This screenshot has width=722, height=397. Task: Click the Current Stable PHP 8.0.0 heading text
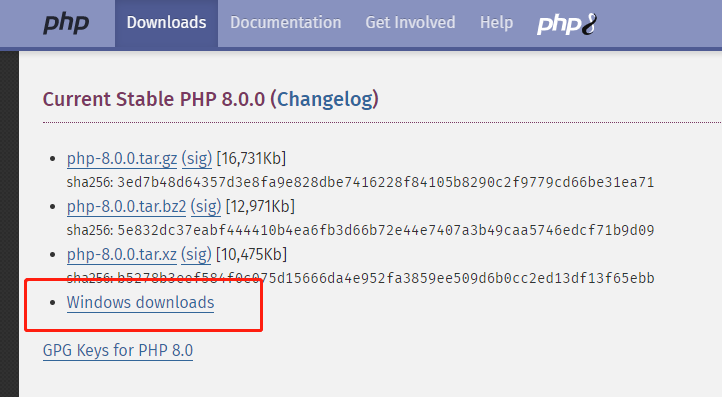[154, 99]
